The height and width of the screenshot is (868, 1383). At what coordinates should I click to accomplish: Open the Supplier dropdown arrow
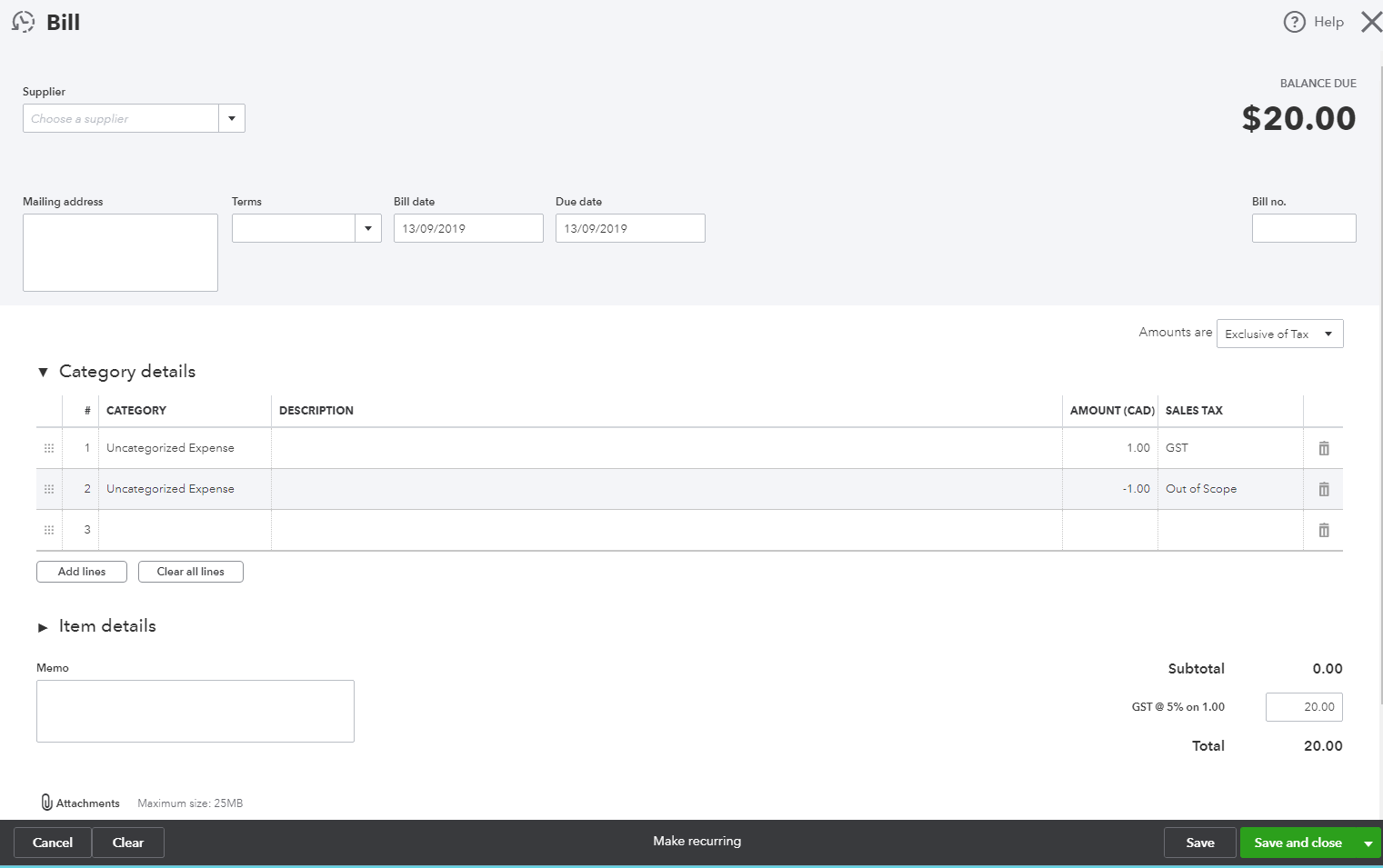(232, 118)
